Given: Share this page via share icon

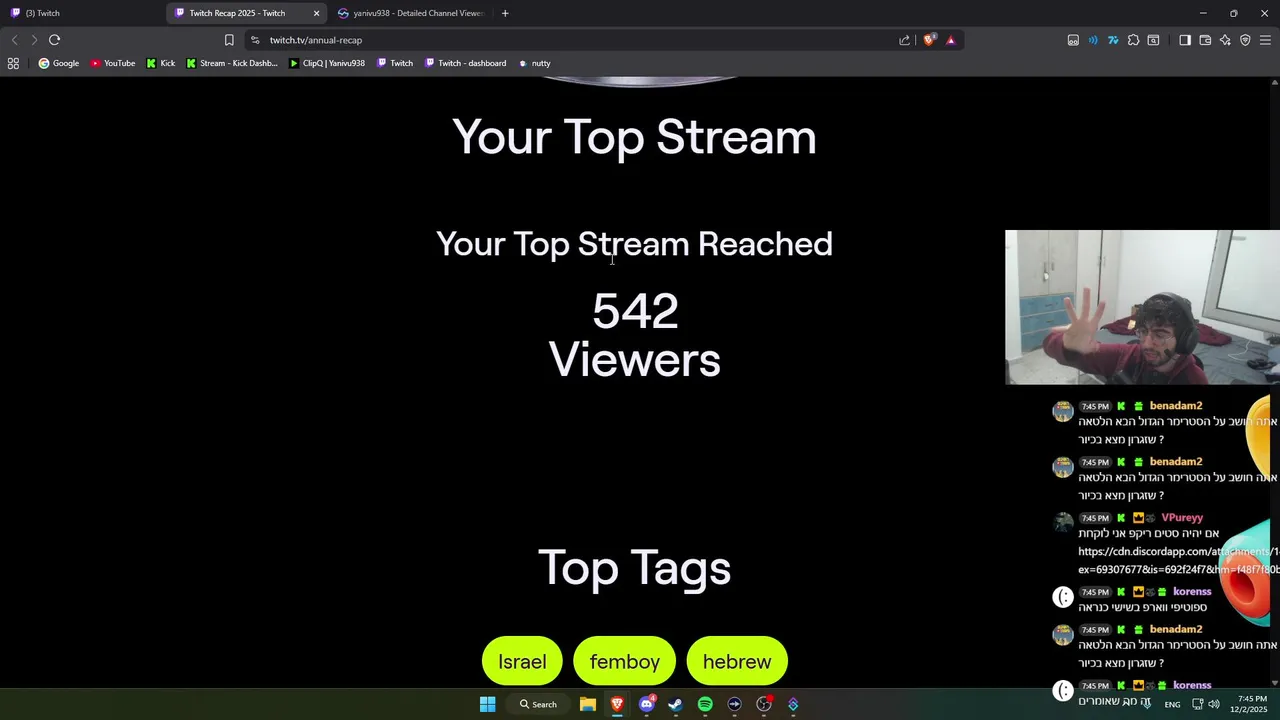Looking at the screenshot, I should [x=905, y=40].
